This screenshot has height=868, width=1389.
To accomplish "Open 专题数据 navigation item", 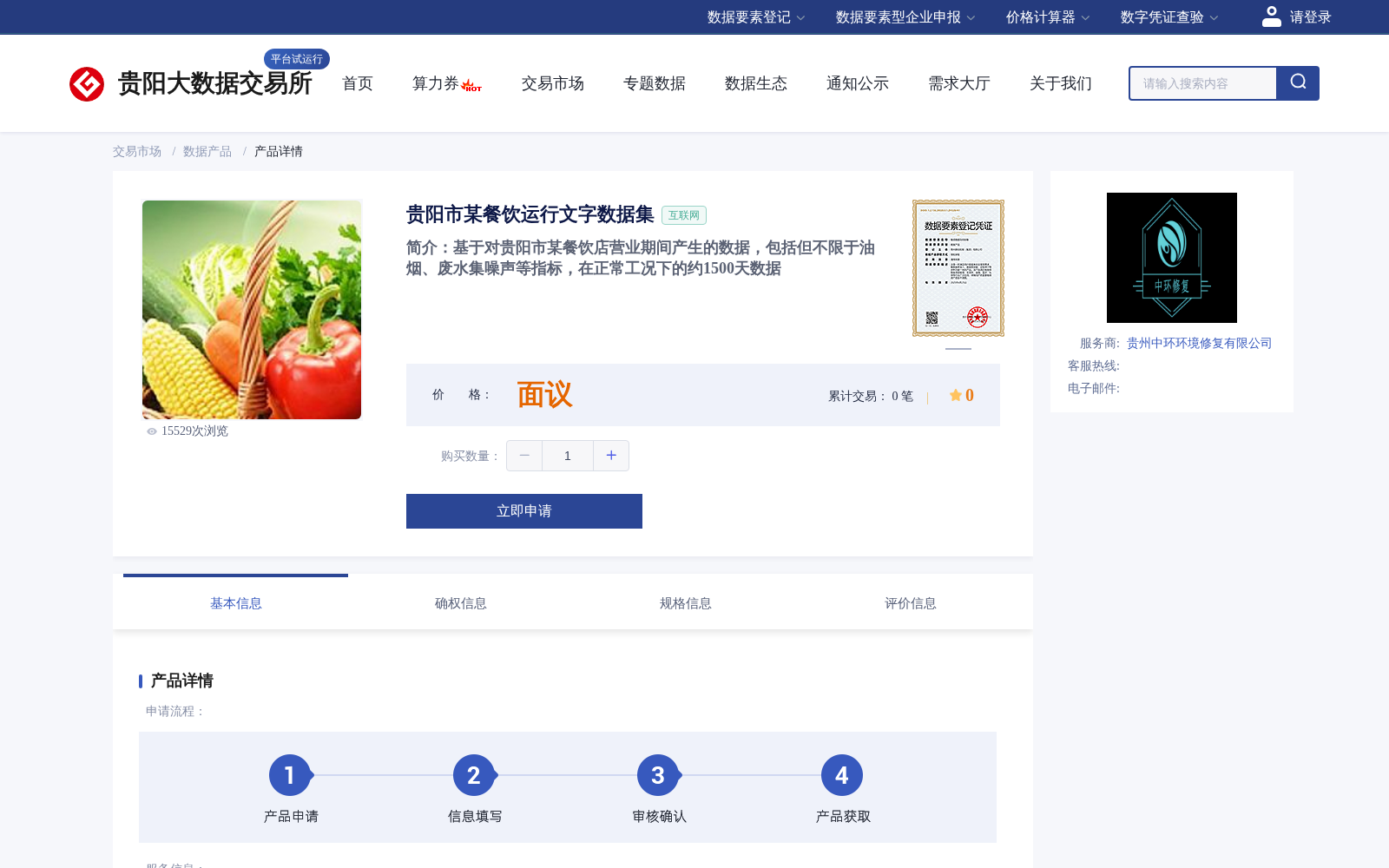I will (x=655, y=83).
